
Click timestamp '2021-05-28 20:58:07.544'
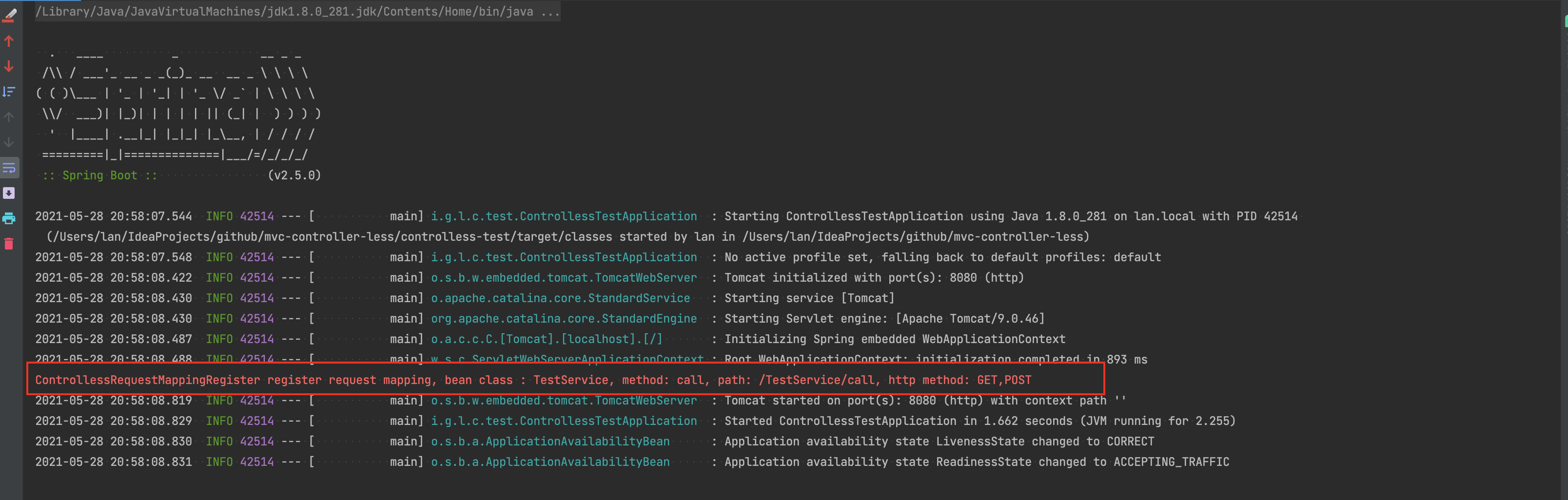pyautogui.click(x=113, y=216)
